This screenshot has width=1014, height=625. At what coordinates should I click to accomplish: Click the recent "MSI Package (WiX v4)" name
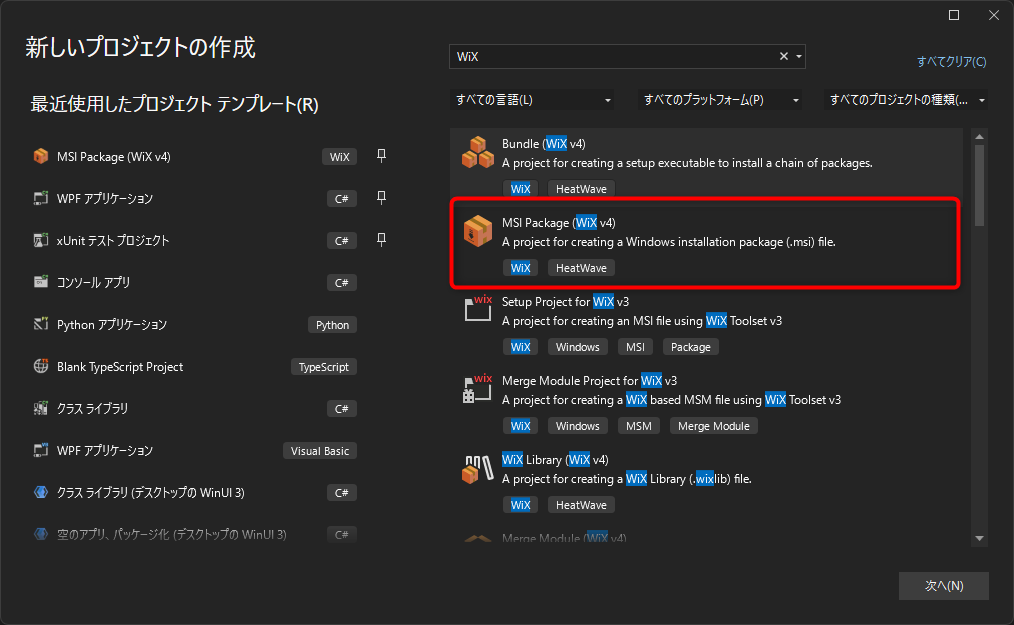pos(114,157)
